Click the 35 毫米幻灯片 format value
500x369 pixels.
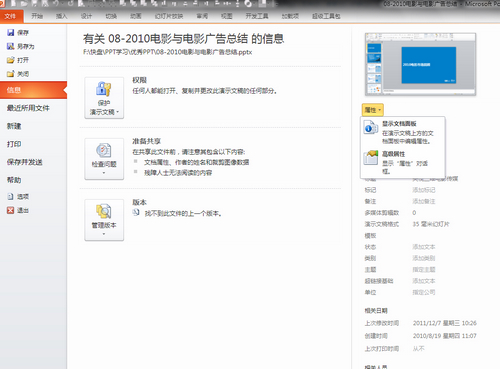coord(431,224)
